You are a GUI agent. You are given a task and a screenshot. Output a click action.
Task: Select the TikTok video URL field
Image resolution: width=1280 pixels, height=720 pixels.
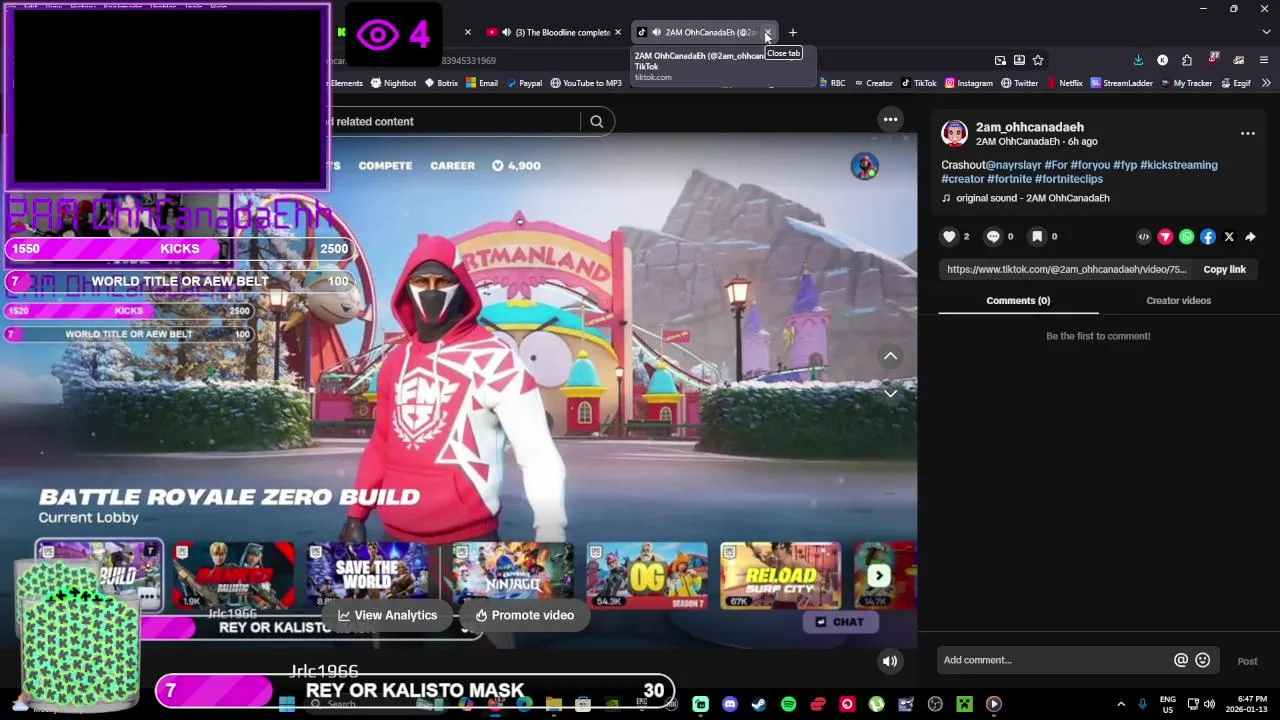1066,269
